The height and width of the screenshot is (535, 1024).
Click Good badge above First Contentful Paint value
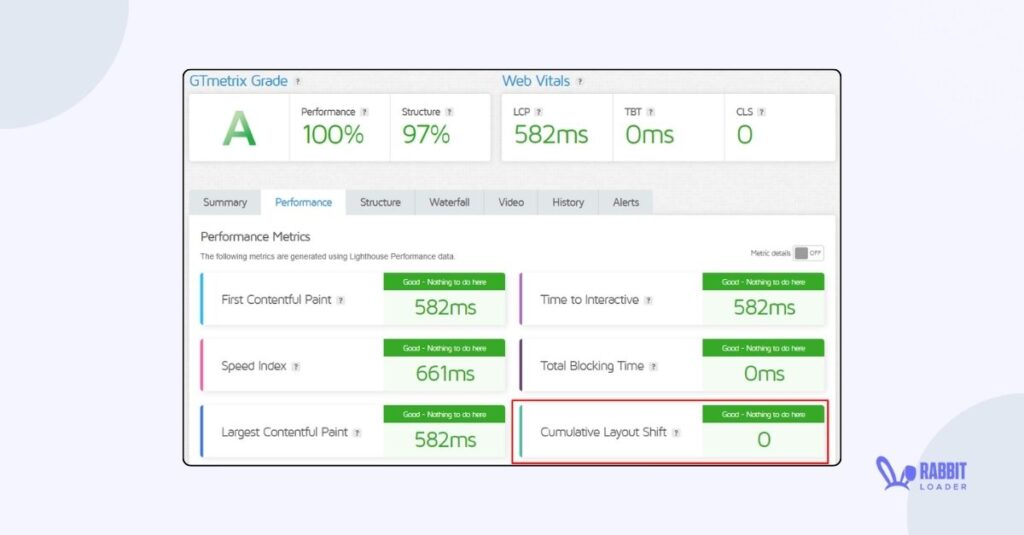[444, 282]
